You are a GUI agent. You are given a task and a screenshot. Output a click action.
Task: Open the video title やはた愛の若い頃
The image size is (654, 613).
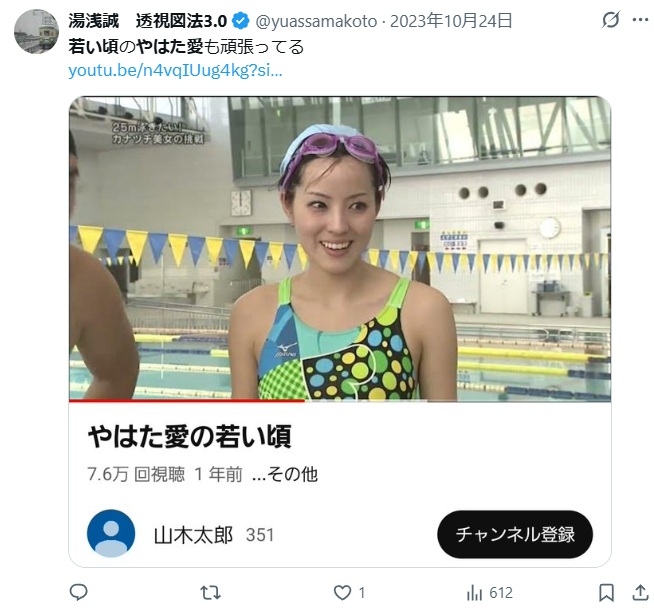(x=189, y=437)
